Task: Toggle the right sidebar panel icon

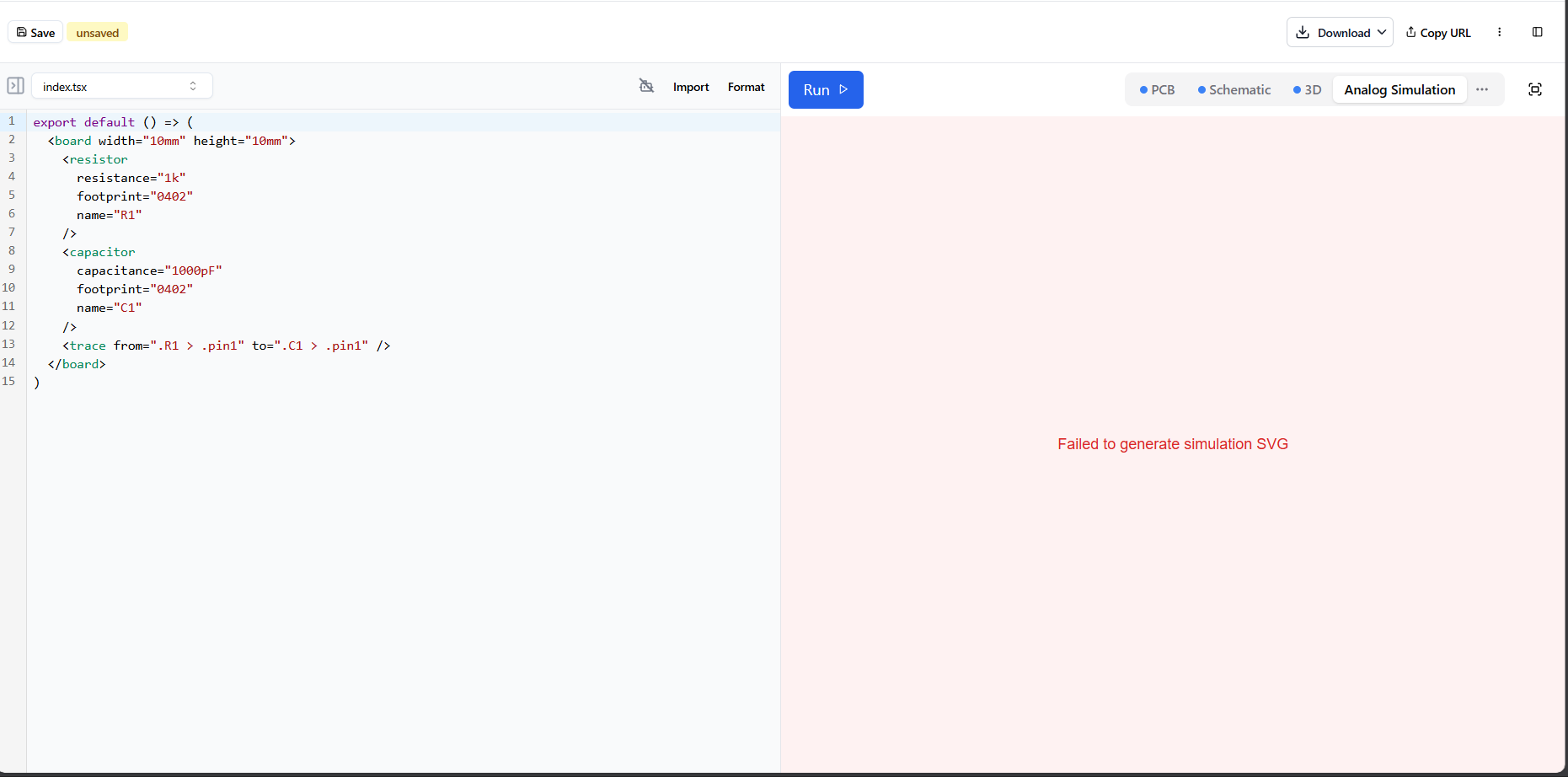Action: pos(1537,32)
